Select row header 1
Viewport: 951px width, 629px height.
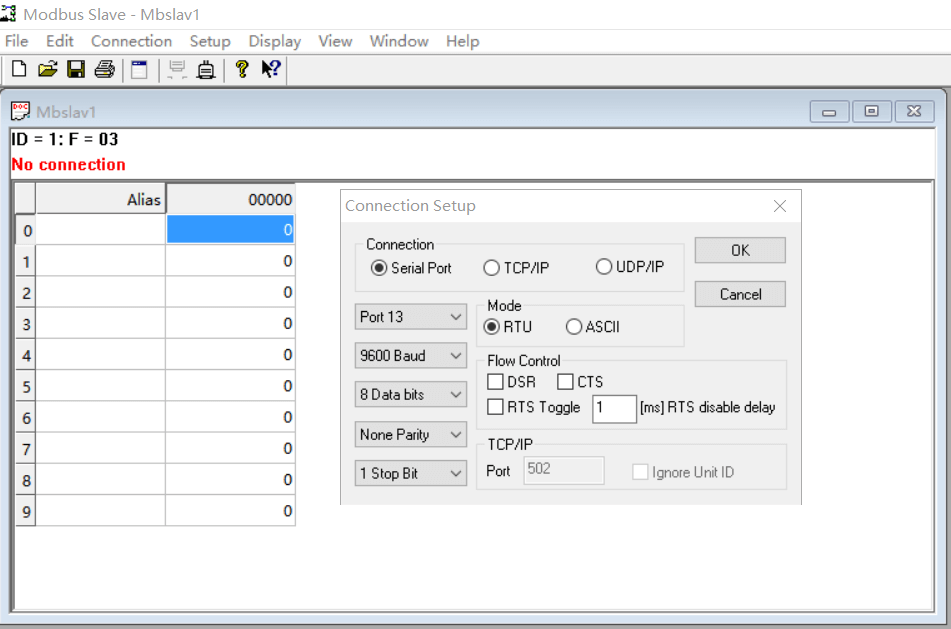[26, 261]
